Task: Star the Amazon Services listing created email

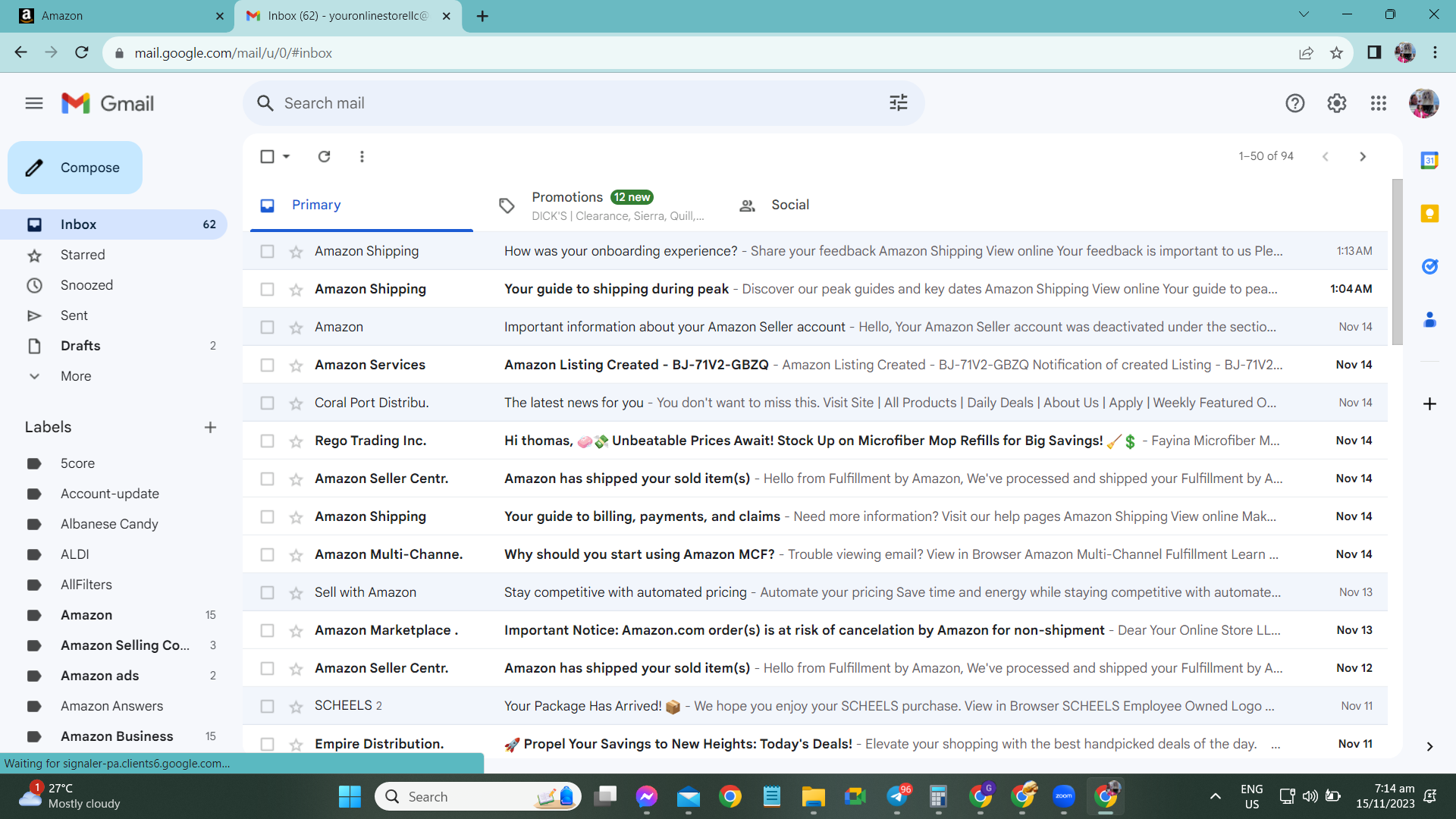Action: click(296, 366)
